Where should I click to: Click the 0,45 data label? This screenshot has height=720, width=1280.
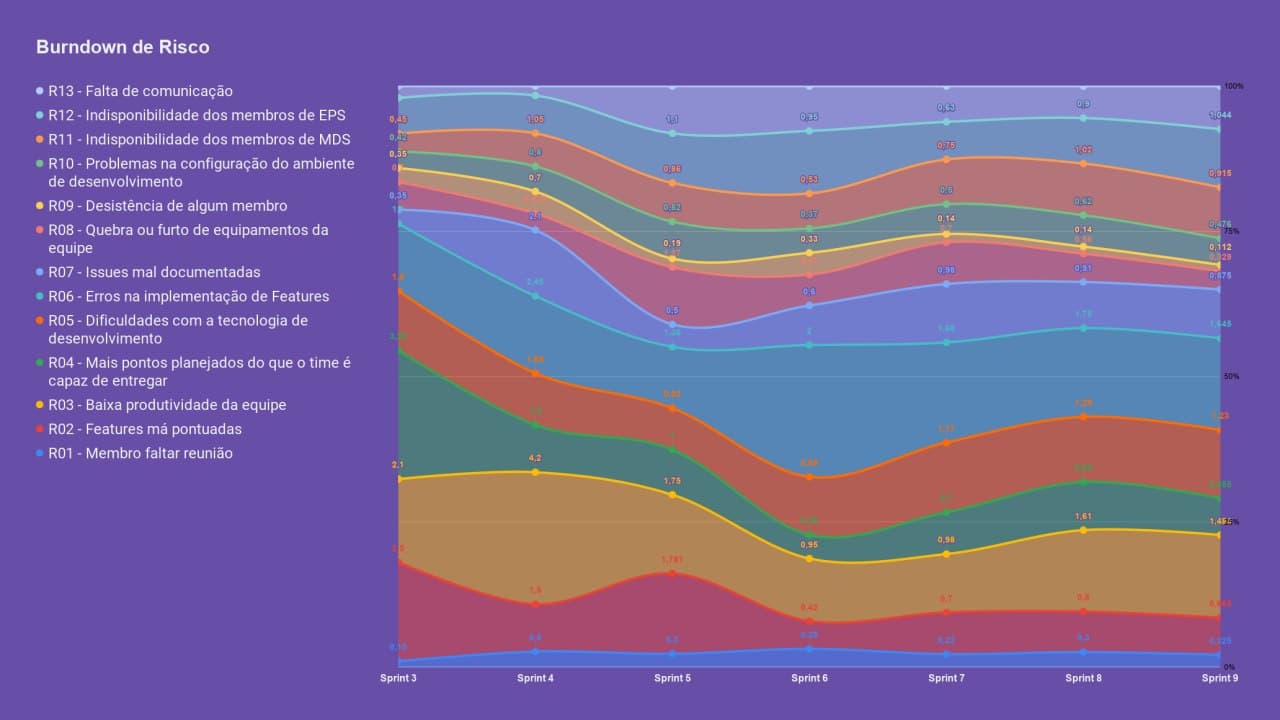[398, 119]
